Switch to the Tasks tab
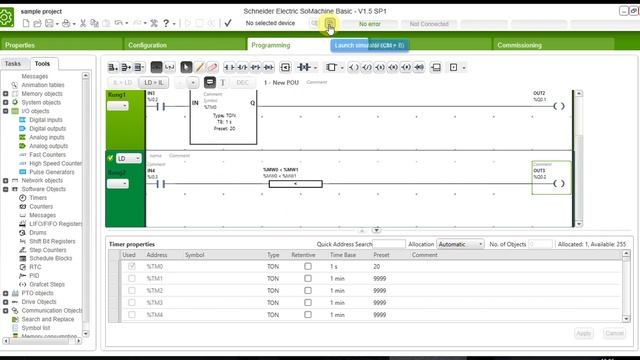Image resolution: width=640 pixels, height=360 pixels. [x=13, y=64]
